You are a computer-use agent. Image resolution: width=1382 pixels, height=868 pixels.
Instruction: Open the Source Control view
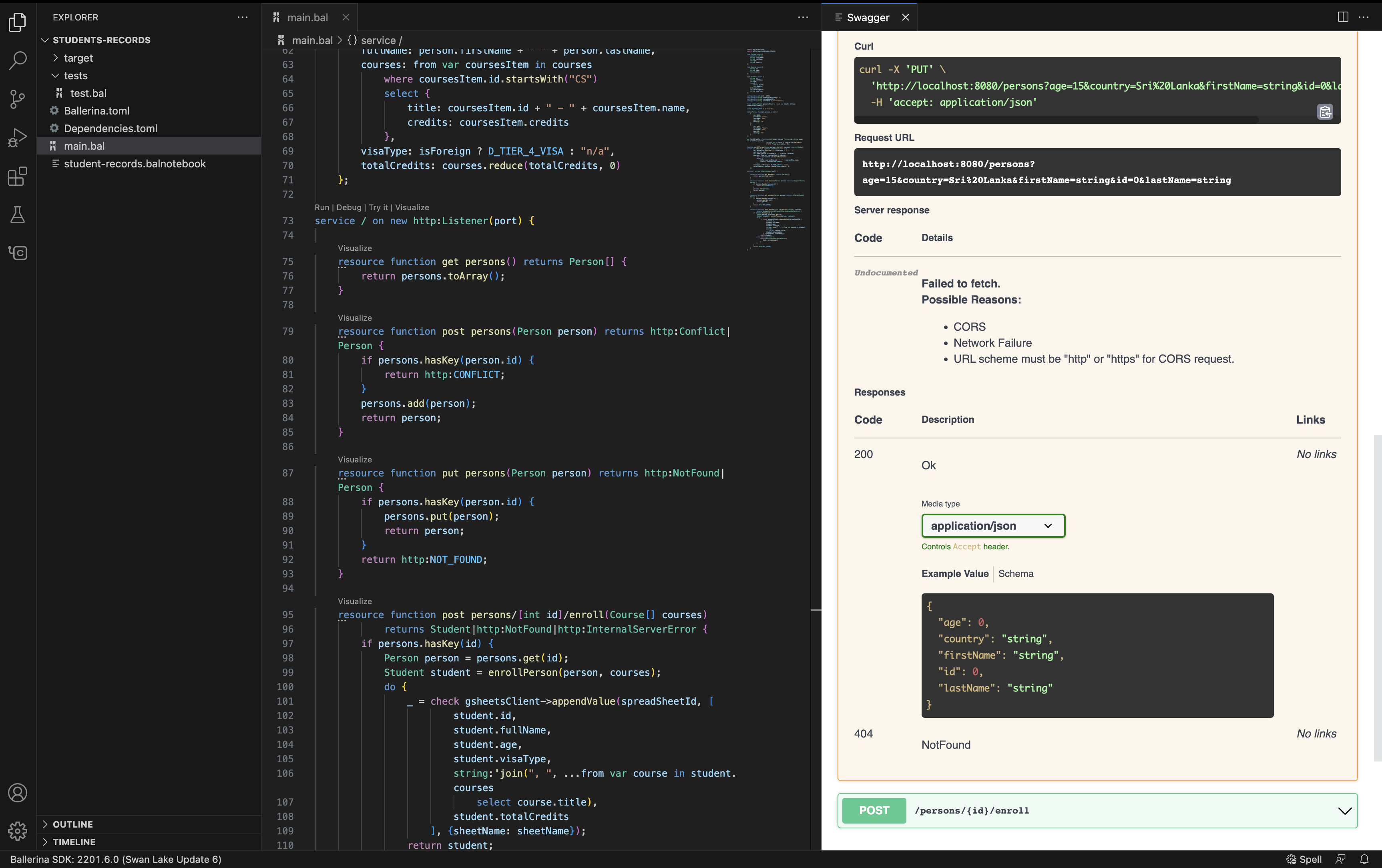tap(17, 99)
